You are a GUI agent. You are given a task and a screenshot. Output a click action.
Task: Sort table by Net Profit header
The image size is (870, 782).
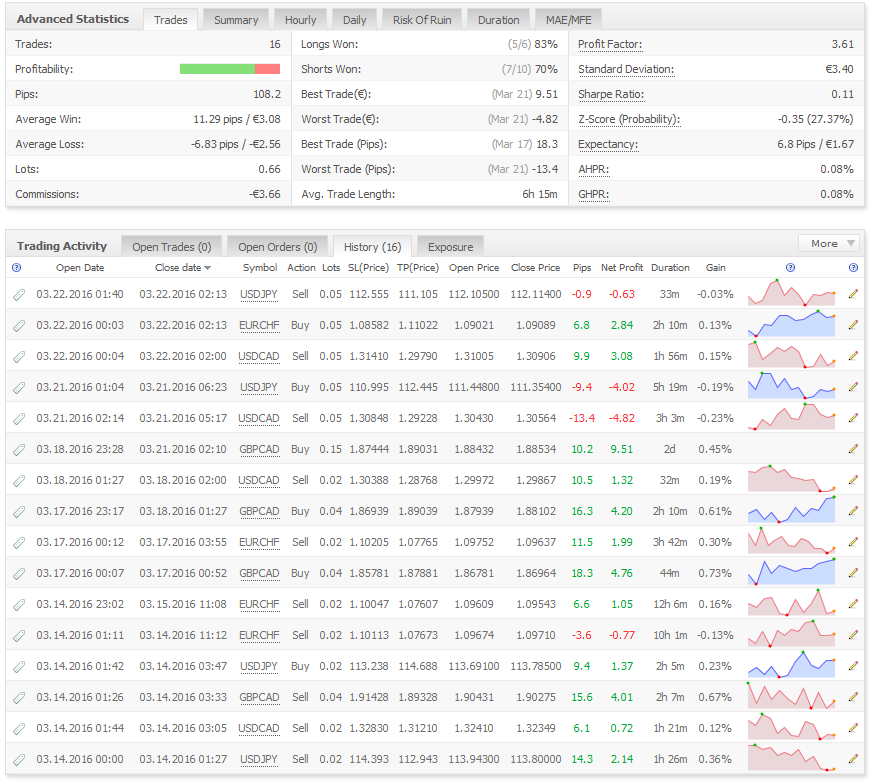tap(621, 268)
